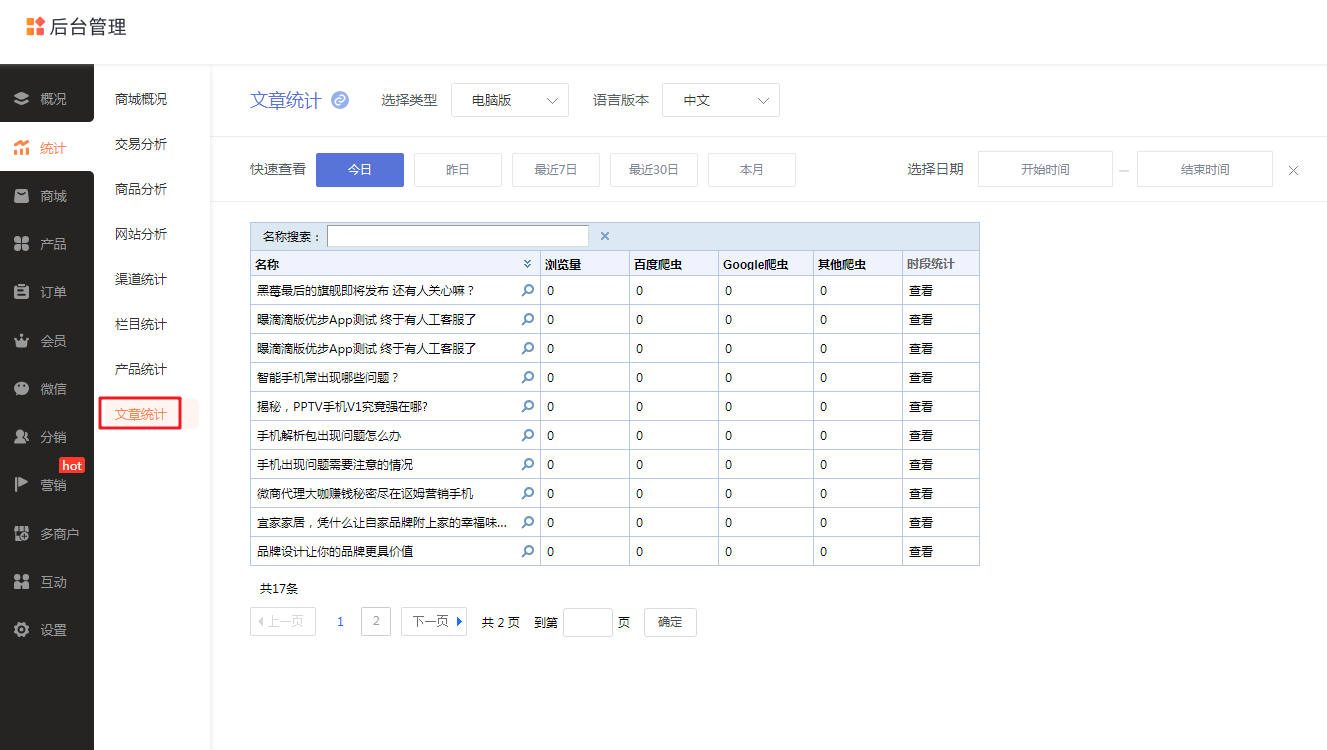
Task: Click 查看 for 品牌设计让你的品牌更具价值 row
Action: [921, 552]
